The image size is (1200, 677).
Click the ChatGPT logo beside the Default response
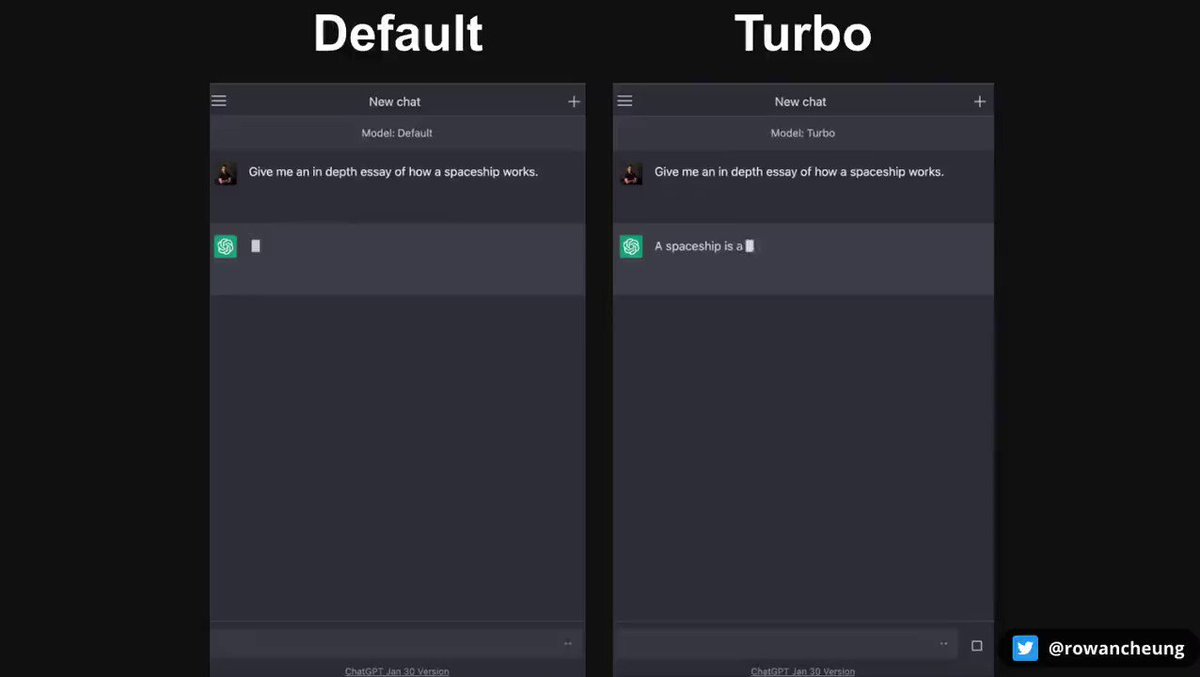225,246
